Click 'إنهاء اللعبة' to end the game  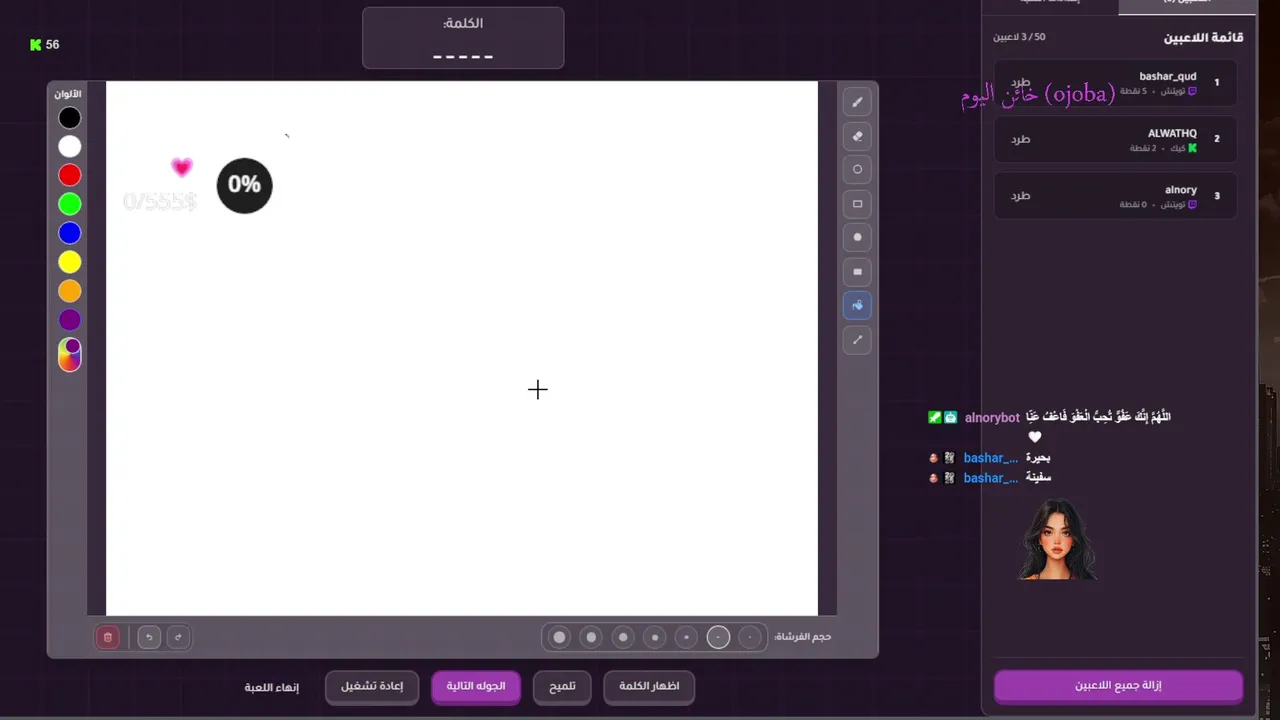tap(272, 688)
